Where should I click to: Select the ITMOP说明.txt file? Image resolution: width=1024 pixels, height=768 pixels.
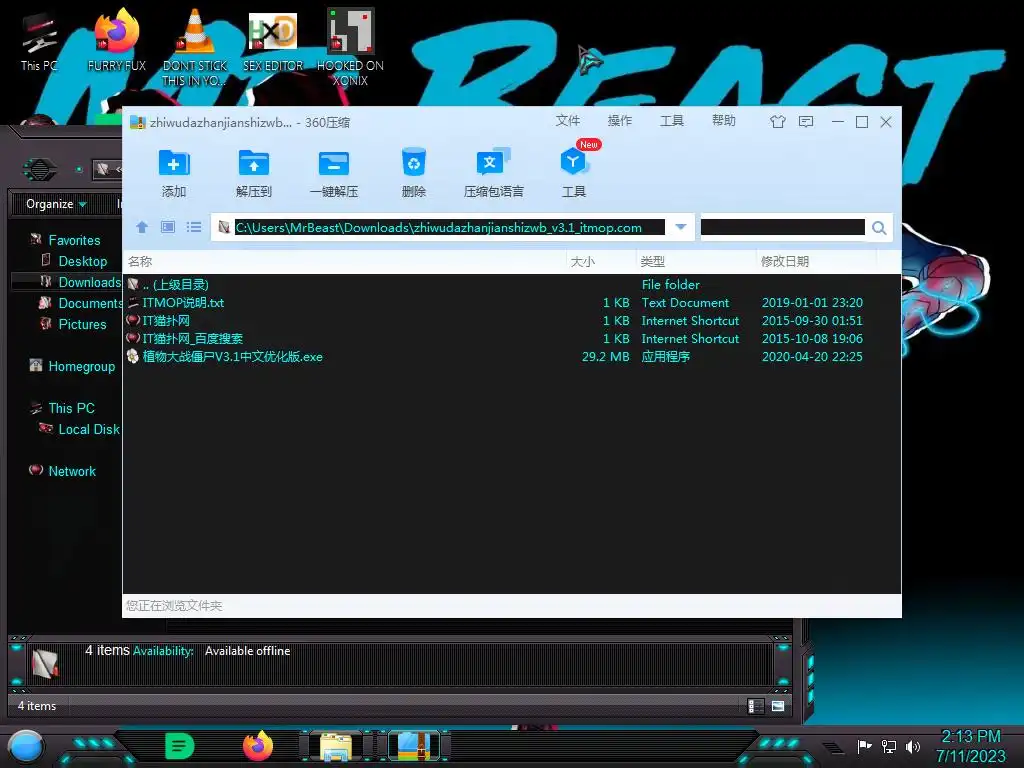[512, 302]
